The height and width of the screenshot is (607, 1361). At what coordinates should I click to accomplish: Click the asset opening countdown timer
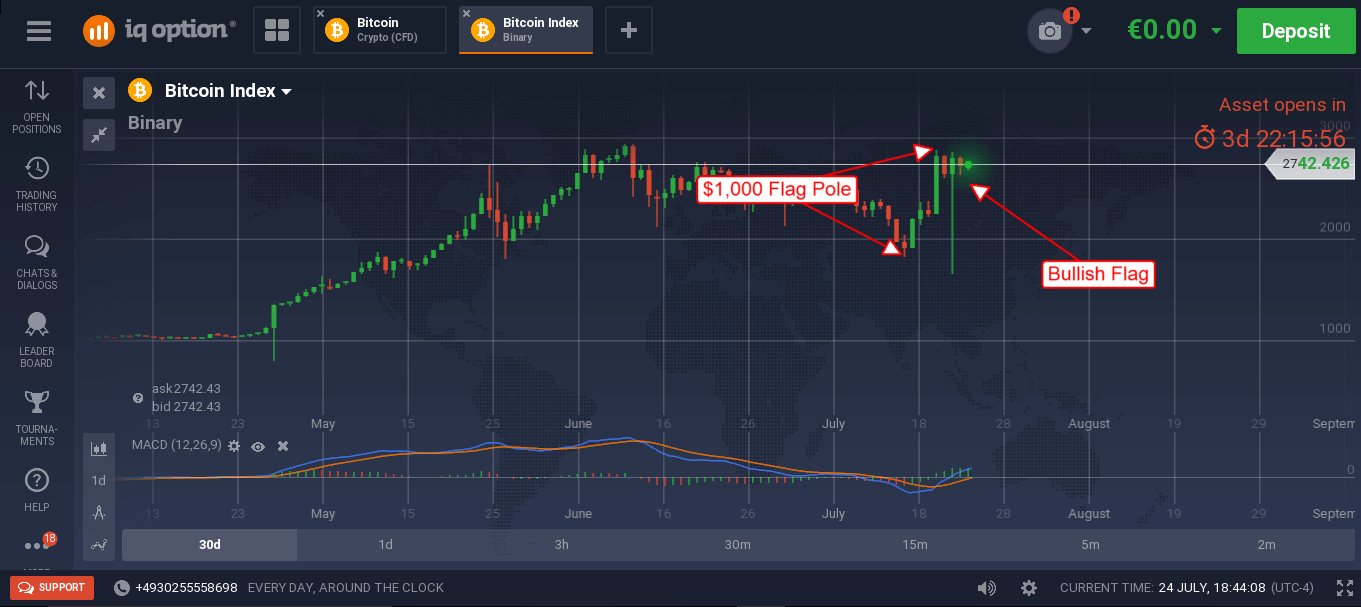point(1271,138)
